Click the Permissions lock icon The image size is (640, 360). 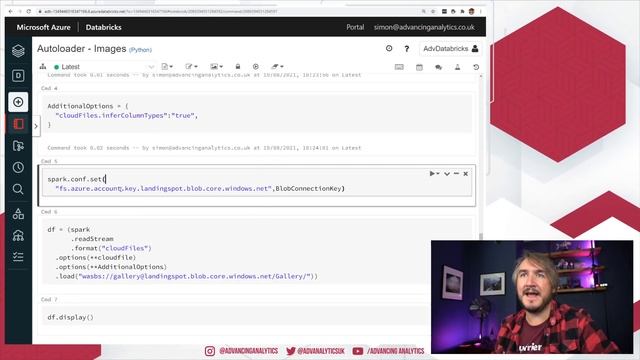238,67
